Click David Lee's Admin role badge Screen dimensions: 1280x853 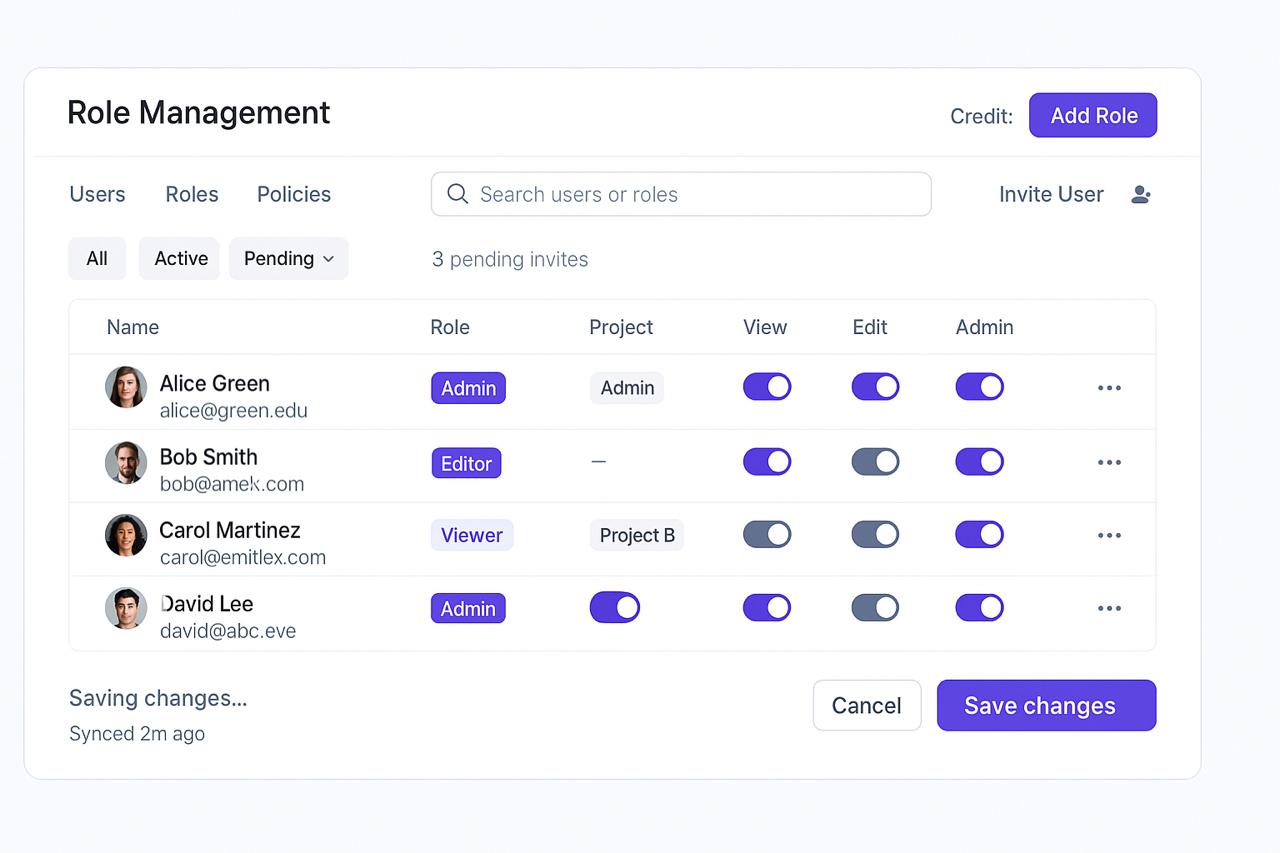pyautogui.click(x=468, y=608)
